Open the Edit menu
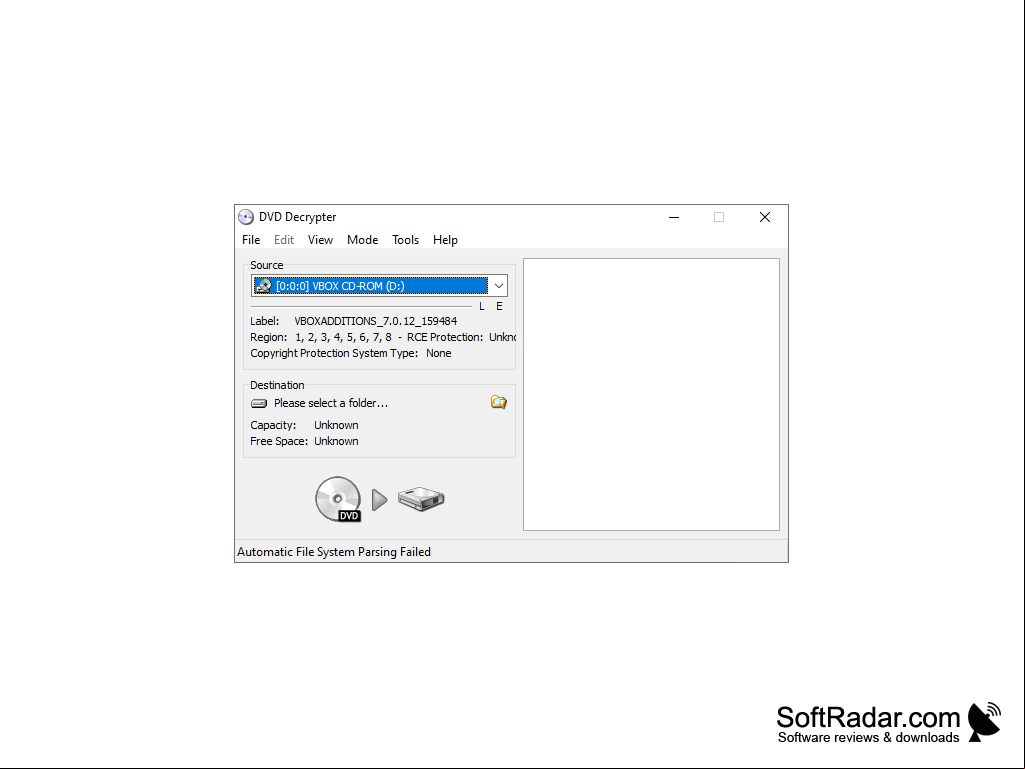 (284, 240)
